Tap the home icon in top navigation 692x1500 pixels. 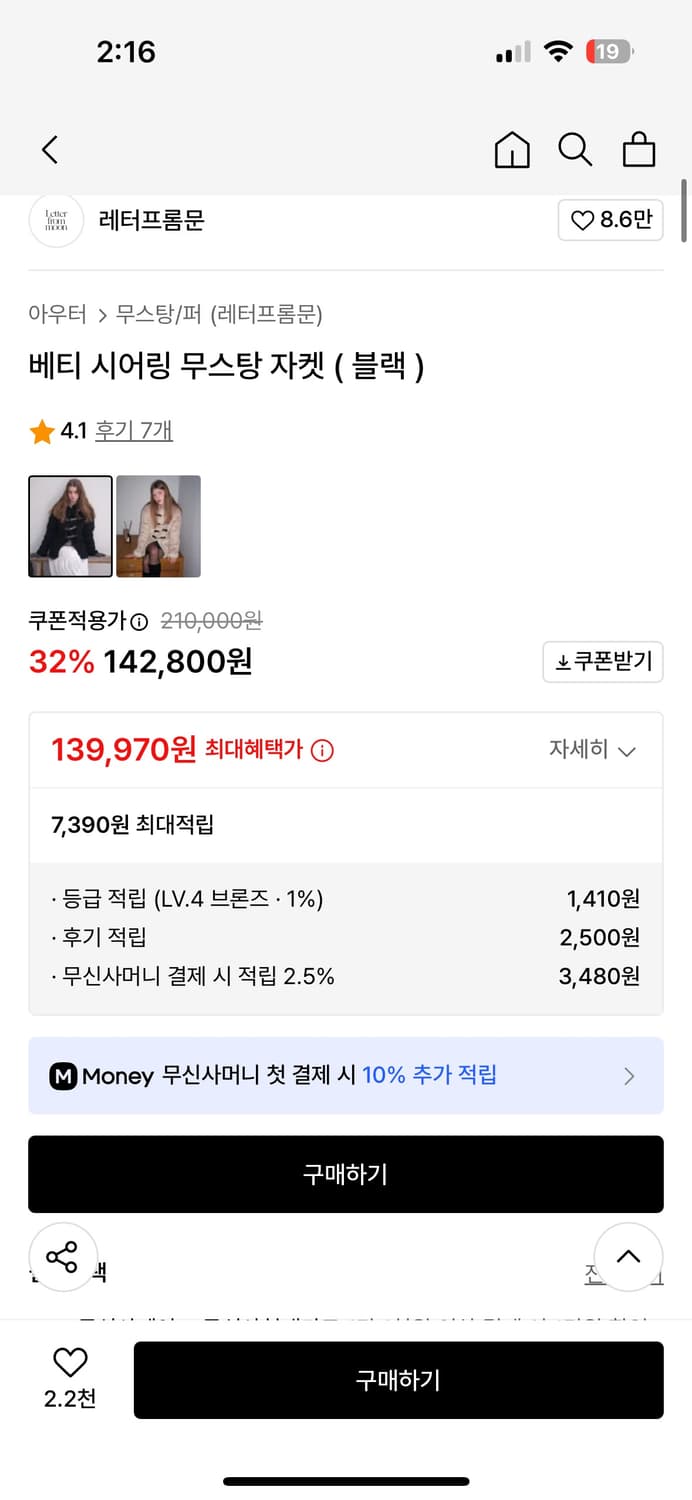(x=512, y=149)
